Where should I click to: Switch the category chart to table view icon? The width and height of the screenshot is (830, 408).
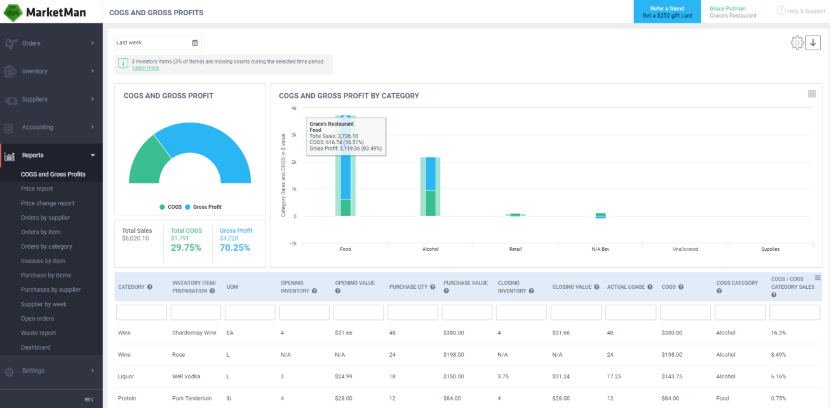(812, 94)
